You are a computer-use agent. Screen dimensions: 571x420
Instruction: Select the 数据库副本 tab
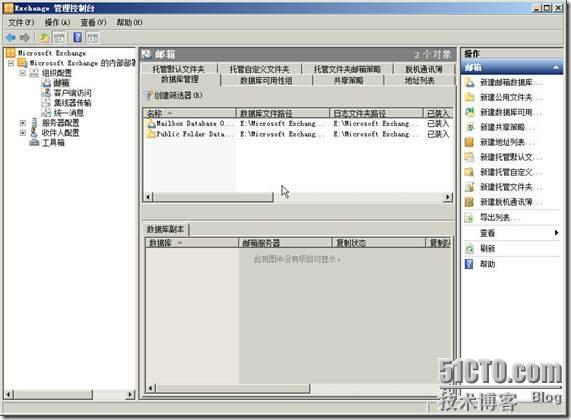165,229
